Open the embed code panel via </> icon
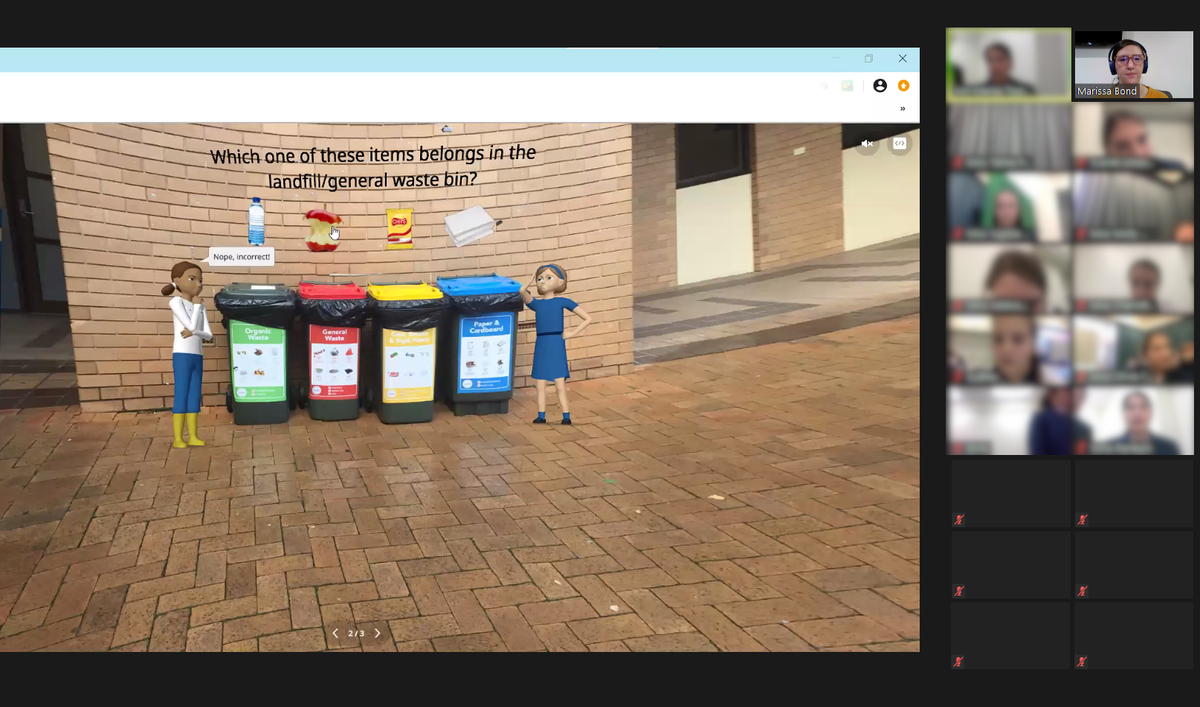1200x707 pixels. point(899,143)
